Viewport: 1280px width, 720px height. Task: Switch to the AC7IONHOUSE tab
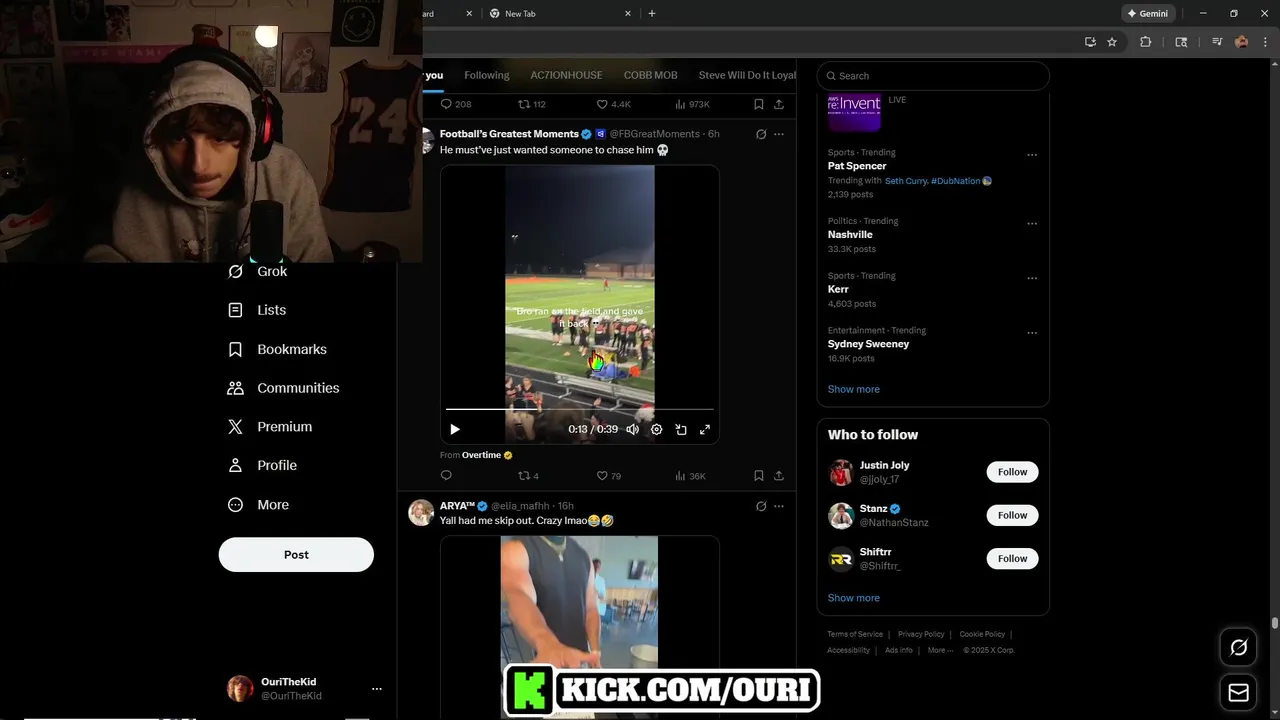(566, 75)
